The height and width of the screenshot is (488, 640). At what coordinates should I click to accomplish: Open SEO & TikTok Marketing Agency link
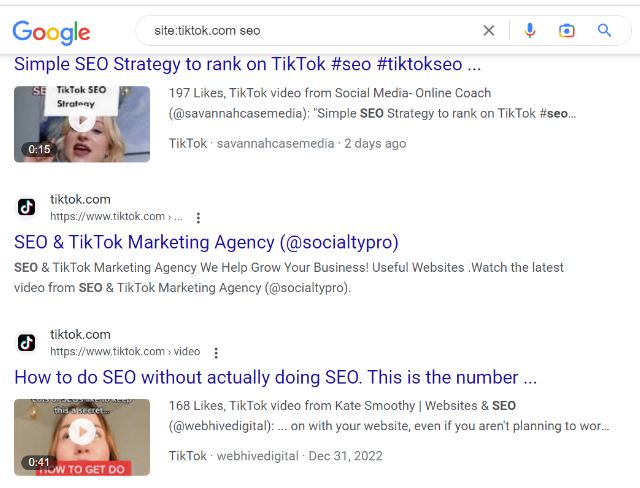tap(206, 242)
